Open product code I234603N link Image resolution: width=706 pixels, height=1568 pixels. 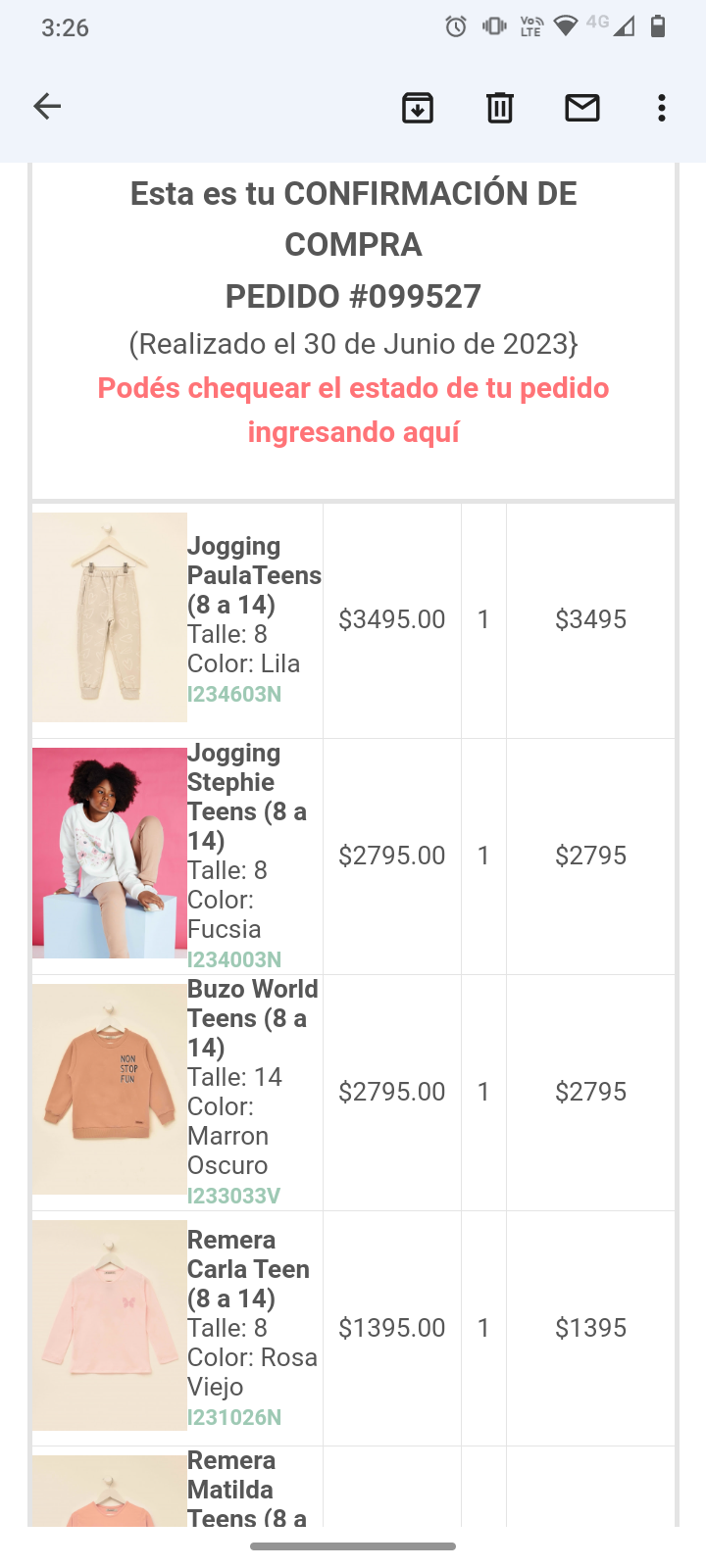click(x=234, y=694)
